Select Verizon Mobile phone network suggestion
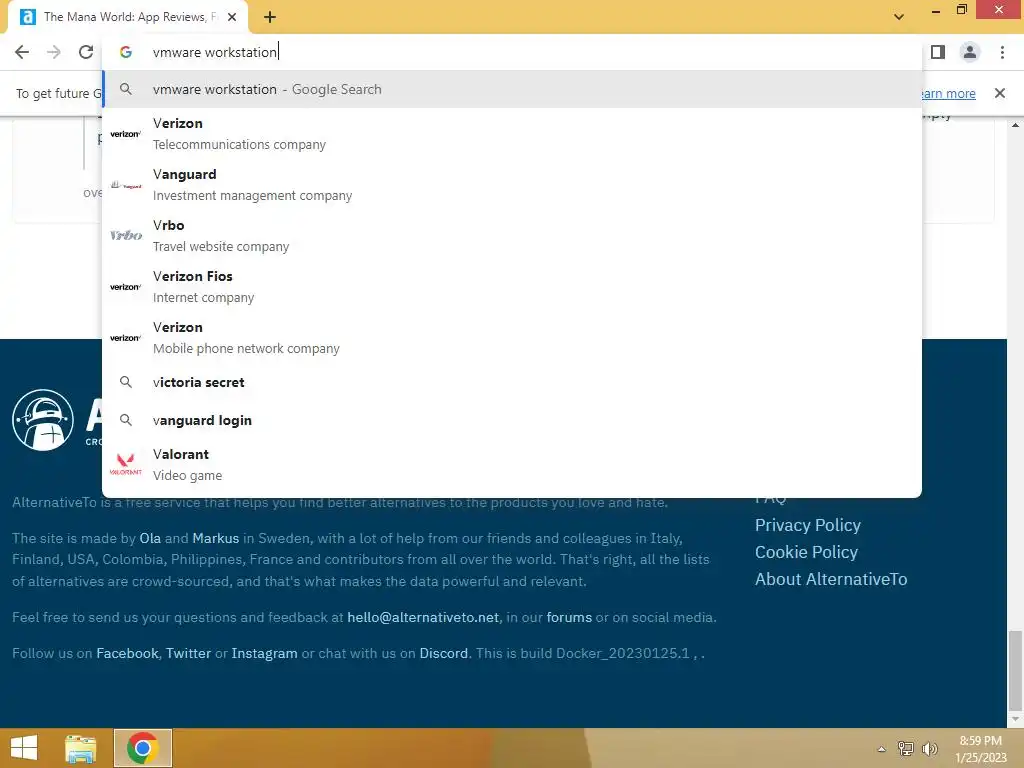 [x=512, y=338]
